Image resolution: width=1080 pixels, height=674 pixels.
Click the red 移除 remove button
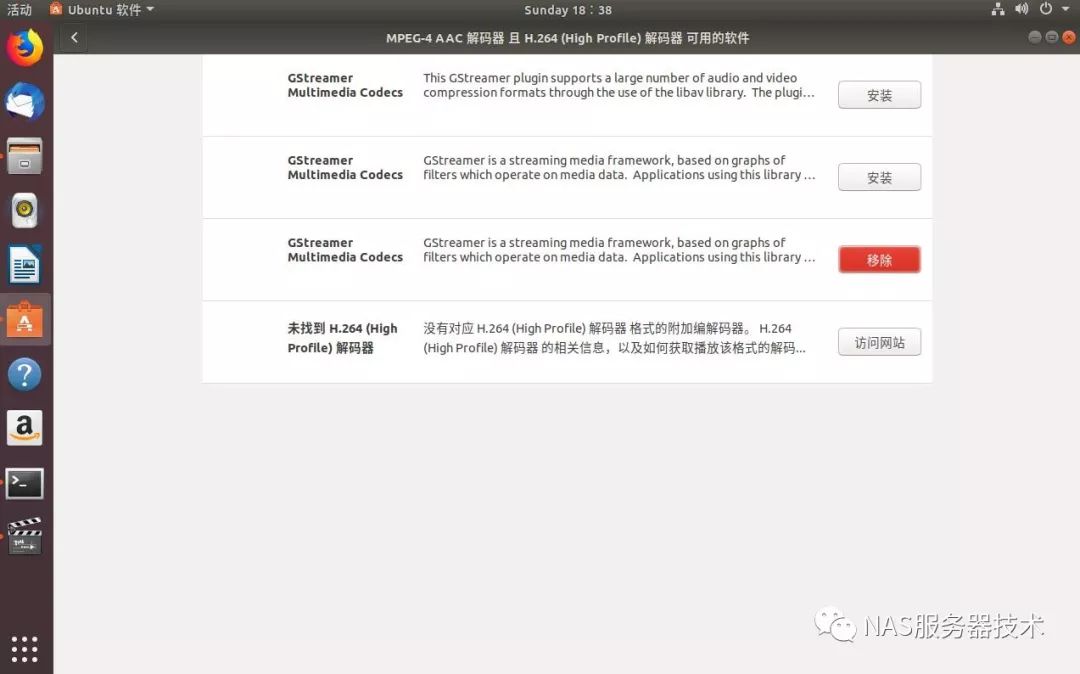pyautogui.click(x=879, y=260)
